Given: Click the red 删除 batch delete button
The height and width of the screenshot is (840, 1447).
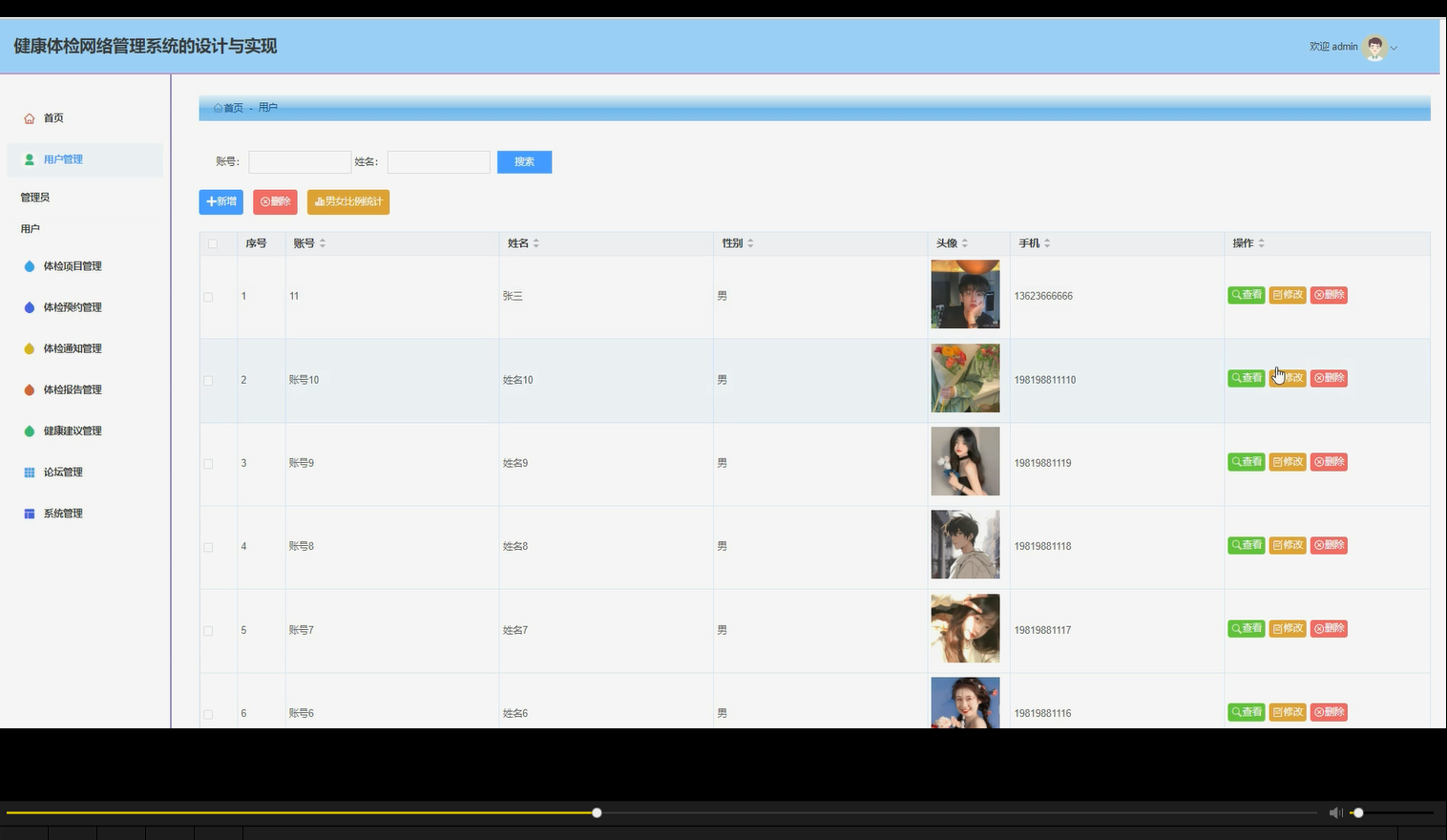Looking at the screenshot, I should [x=275, y=201].
